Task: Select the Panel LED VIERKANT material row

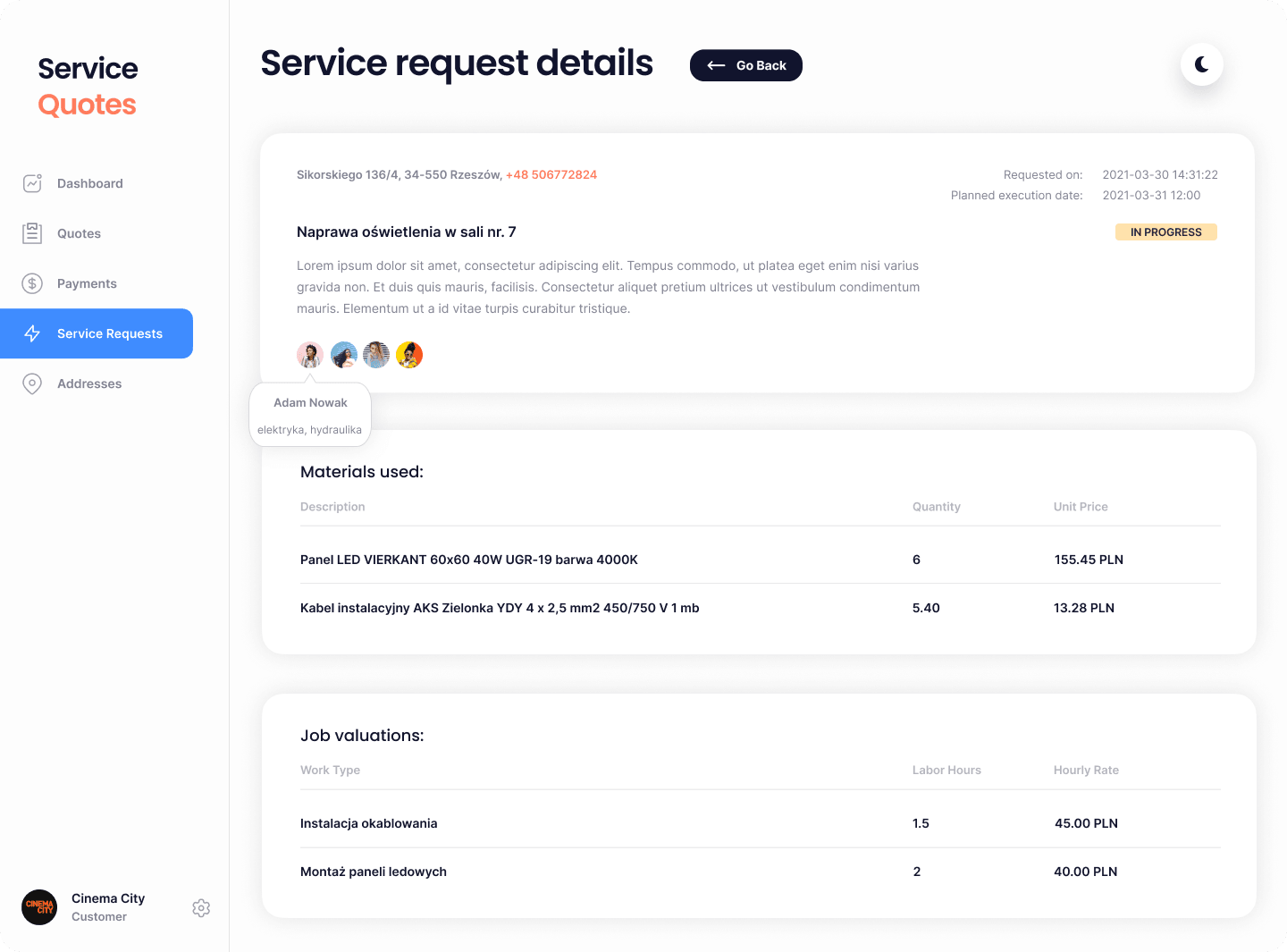Action: (x=468, y=560)
